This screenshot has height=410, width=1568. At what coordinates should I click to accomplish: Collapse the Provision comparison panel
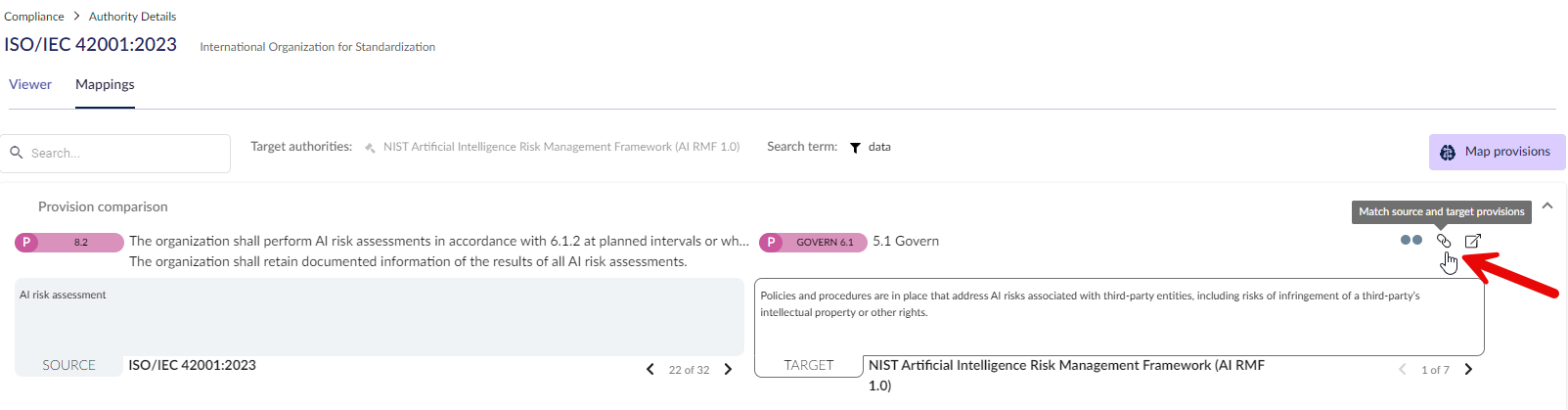1547,205
